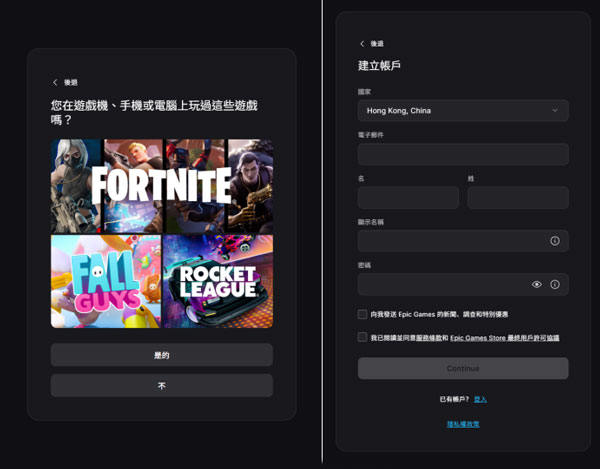Viewport: 600px width, 469px height.
Task: Click the '建立帳戶' heading text
Action: point(379,65)
